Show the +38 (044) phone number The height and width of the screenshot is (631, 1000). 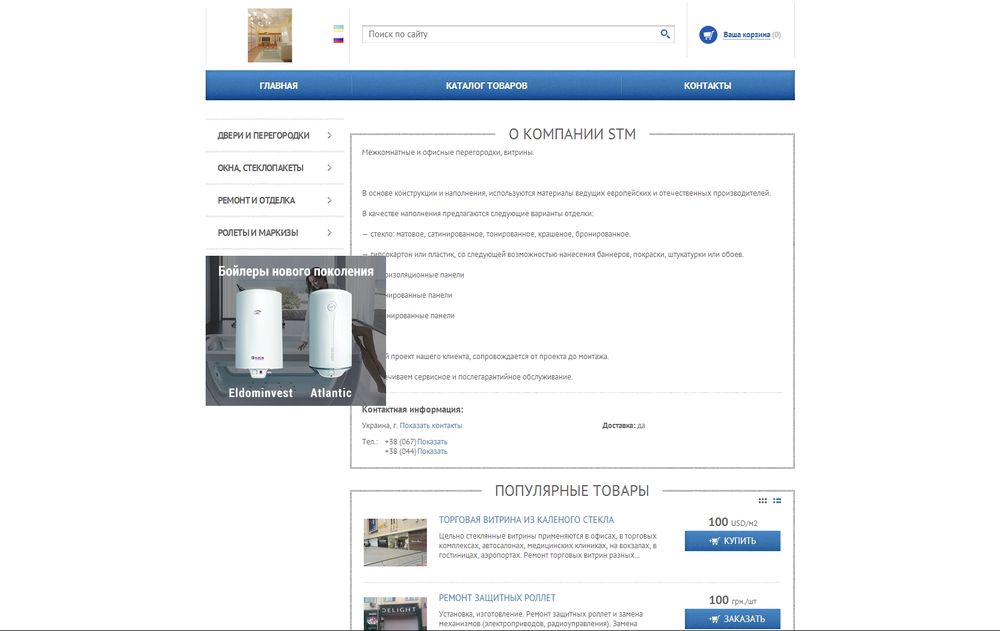click(x=432, y=451)
